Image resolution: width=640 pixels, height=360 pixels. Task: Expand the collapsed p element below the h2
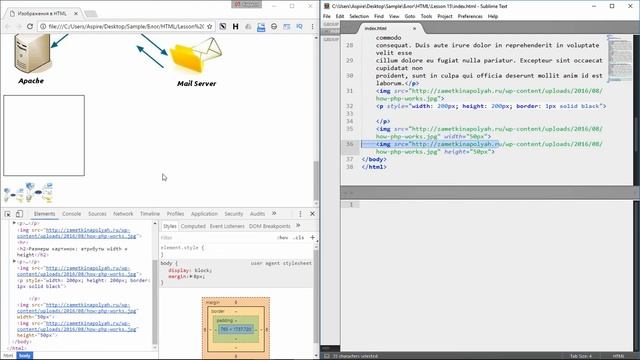[14, 261]
